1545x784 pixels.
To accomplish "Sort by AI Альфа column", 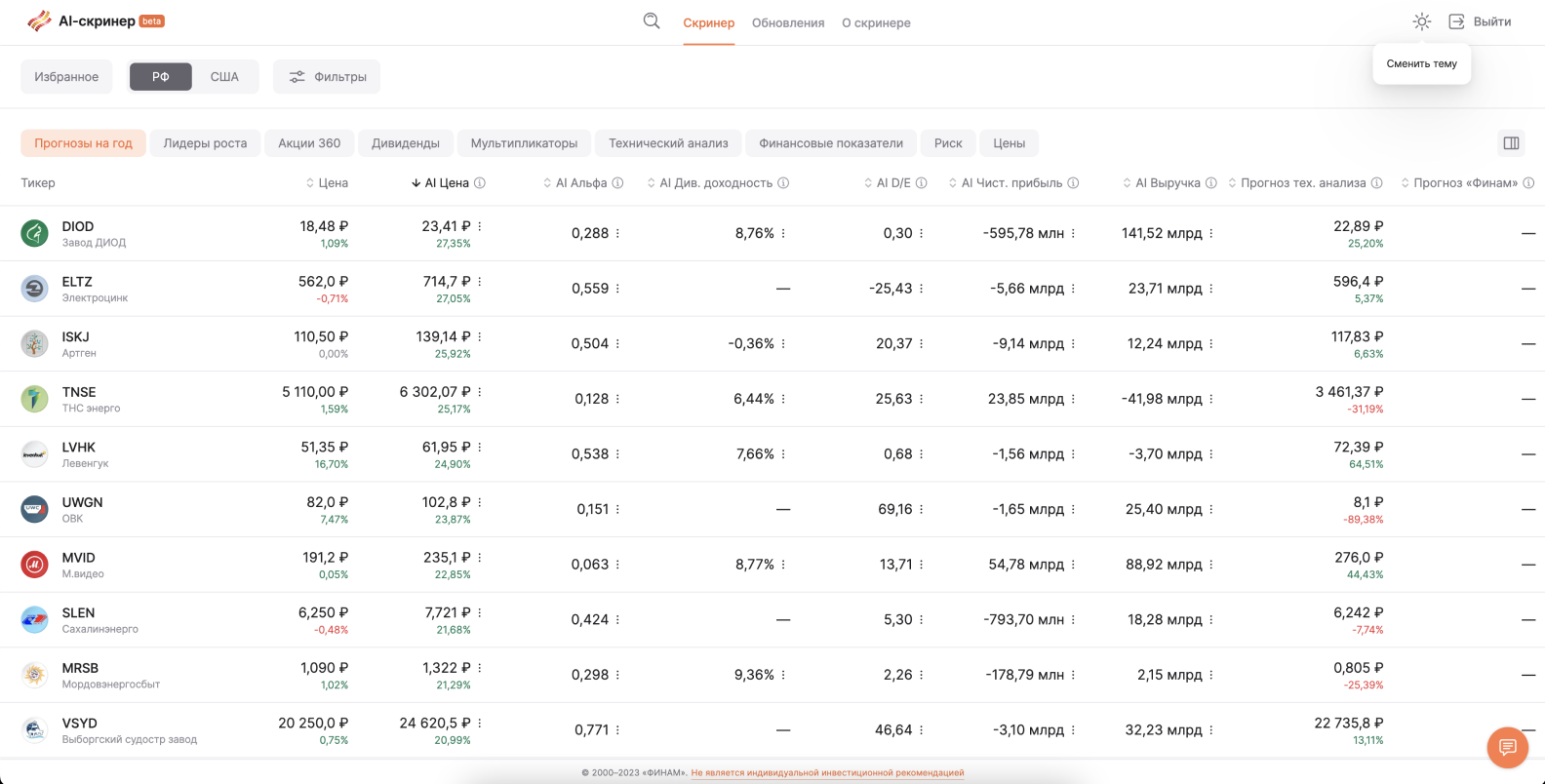I will click(574, 183).
